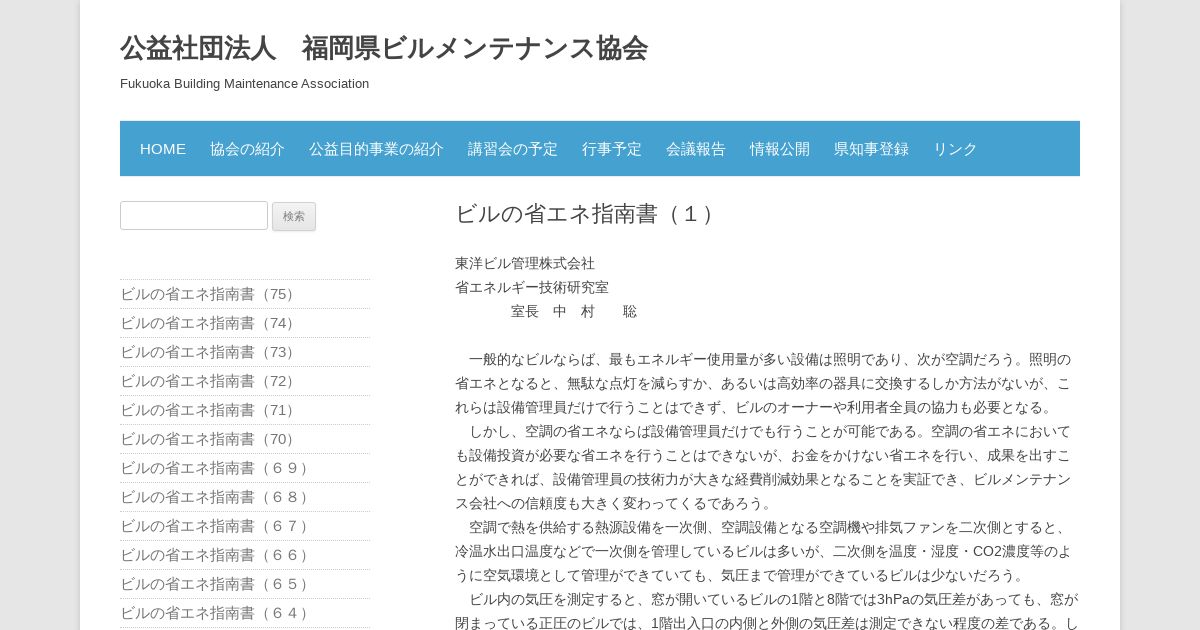Image resolution: width=1200 pixels, height=630 pixels.
Task: Open the 行事予定 menu item
Action: pyautogui.click(x=612, y=149)
